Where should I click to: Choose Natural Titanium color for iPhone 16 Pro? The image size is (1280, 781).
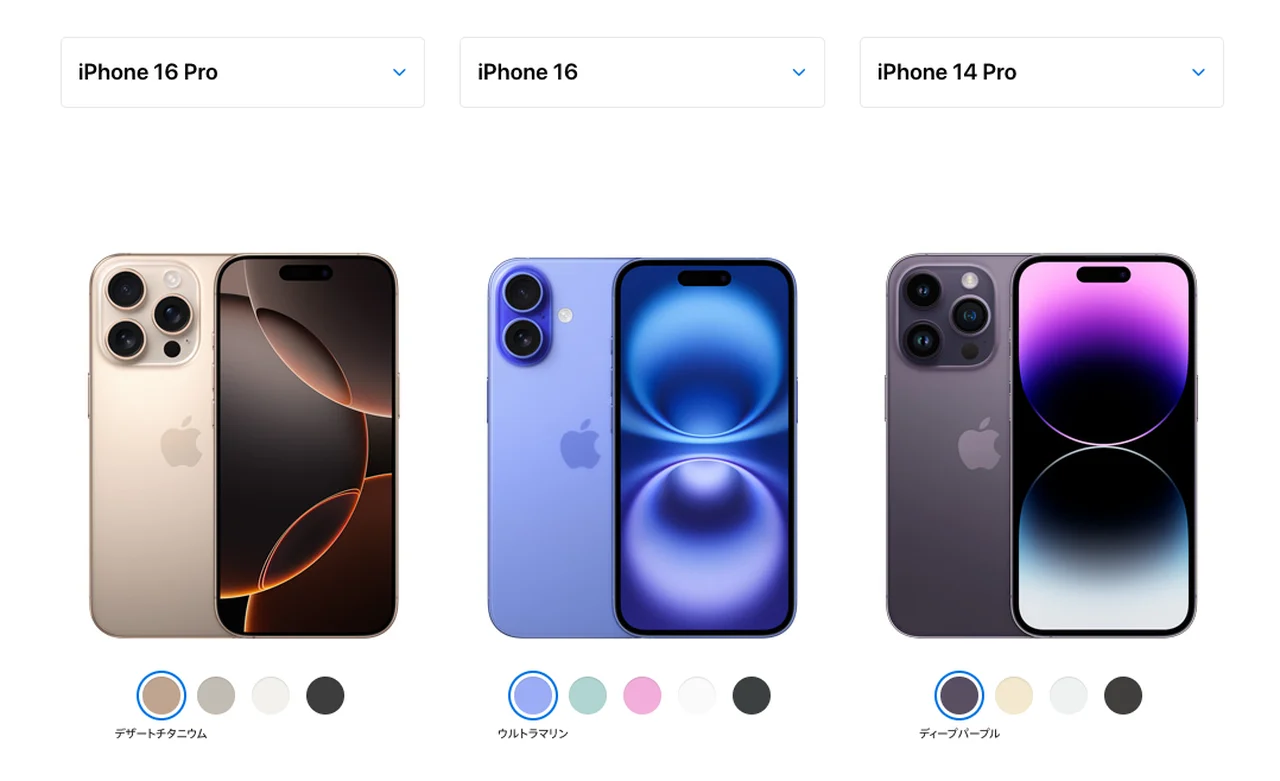pyautogui.click(x=216, y=695)
